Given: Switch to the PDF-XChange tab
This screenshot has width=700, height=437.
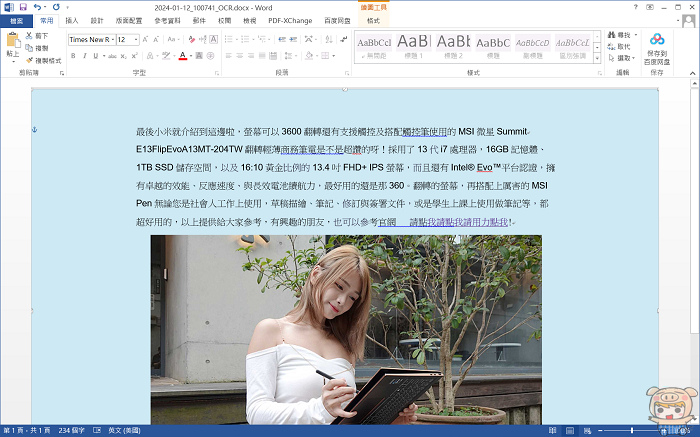Looking at the screenshot, I should (290, 21).
